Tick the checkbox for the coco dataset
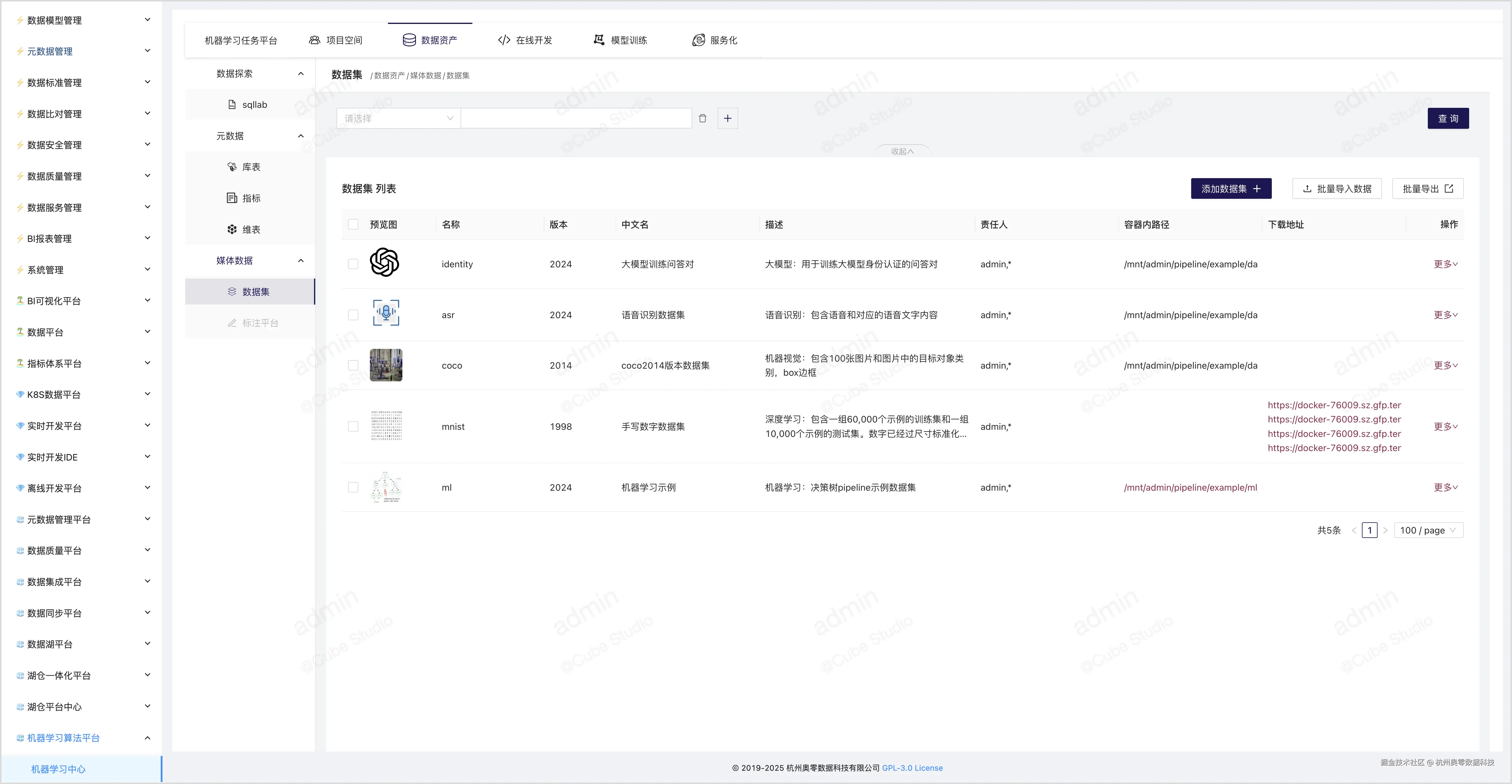Image resolution: width=1512 pixels, height=784 pixels. (x=353, y=366)
